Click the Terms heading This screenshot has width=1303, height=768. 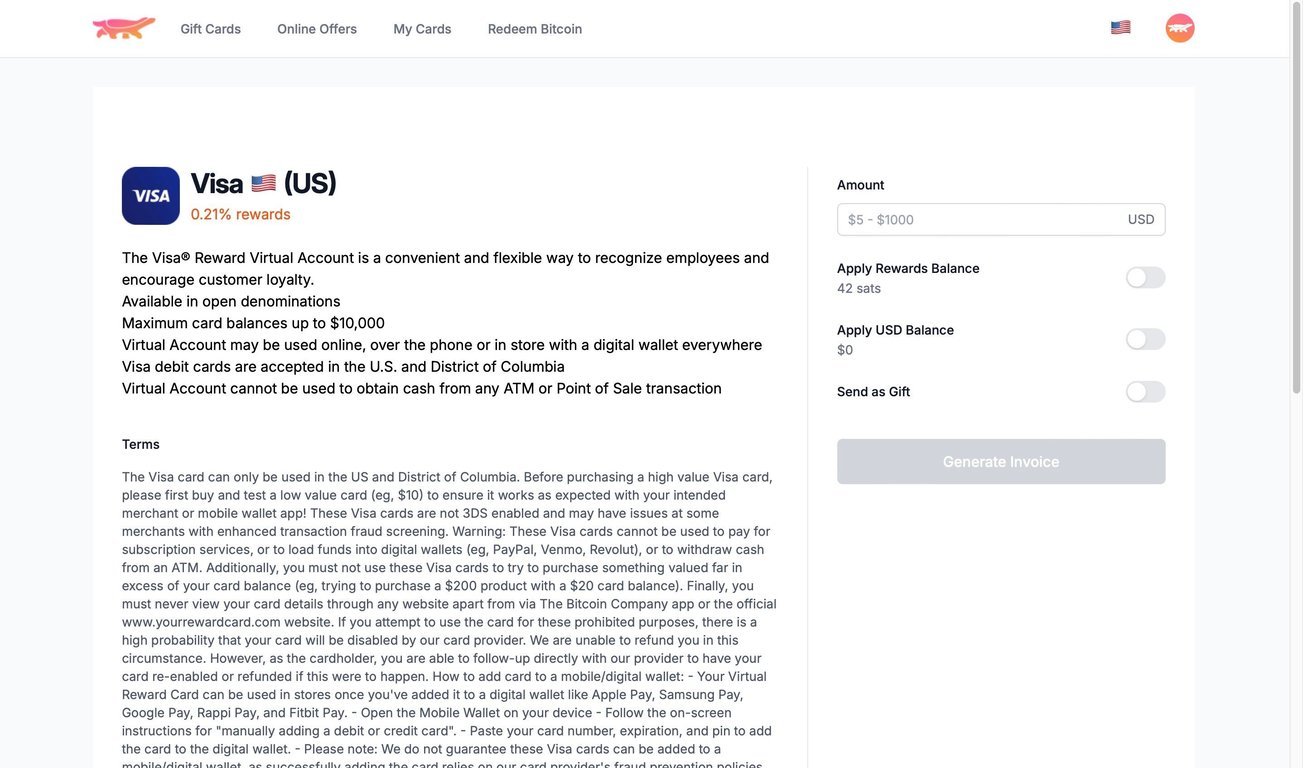(x=141, y=444)
